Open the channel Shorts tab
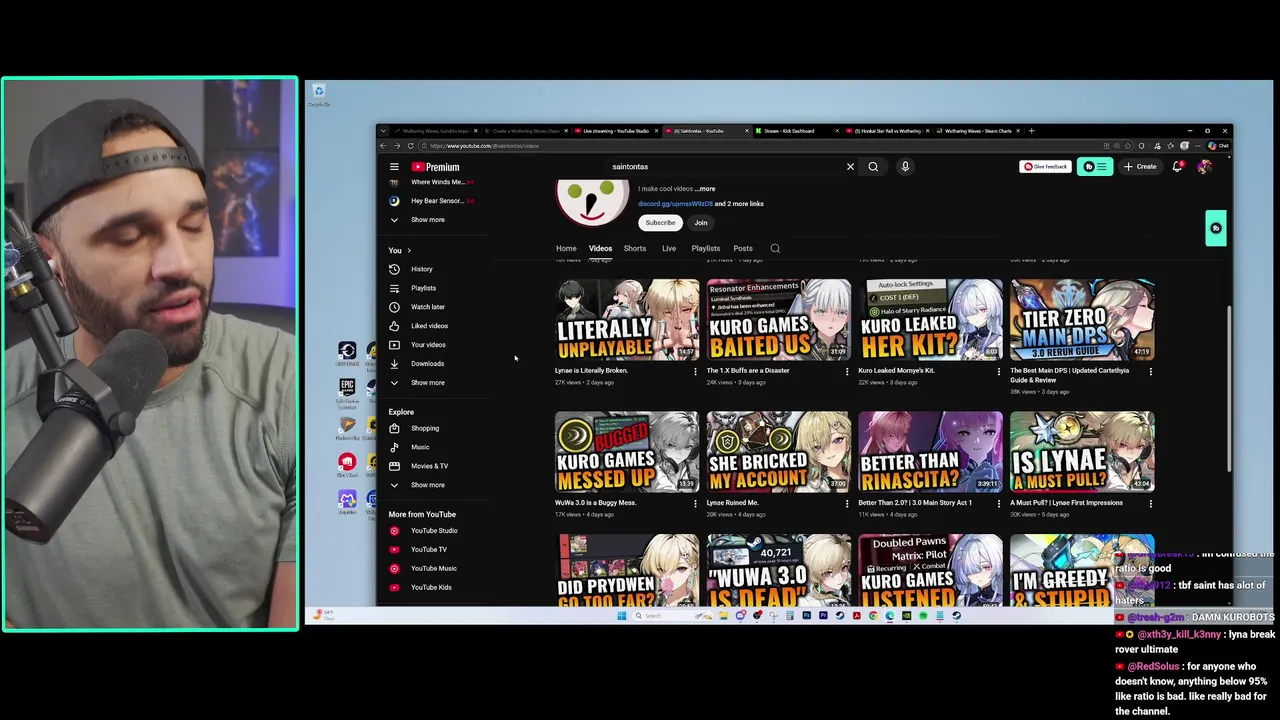 coord(635,248)
